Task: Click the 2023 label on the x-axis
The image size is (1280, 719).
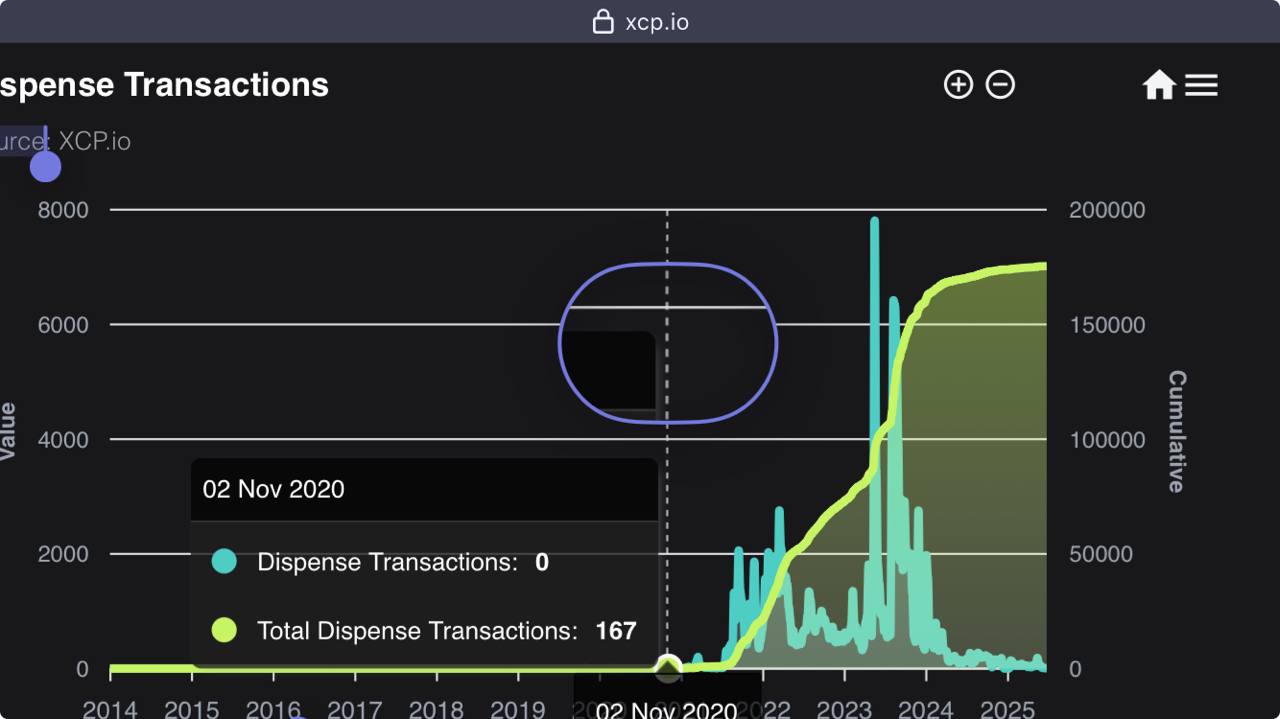Action: (x=844, y=710)
